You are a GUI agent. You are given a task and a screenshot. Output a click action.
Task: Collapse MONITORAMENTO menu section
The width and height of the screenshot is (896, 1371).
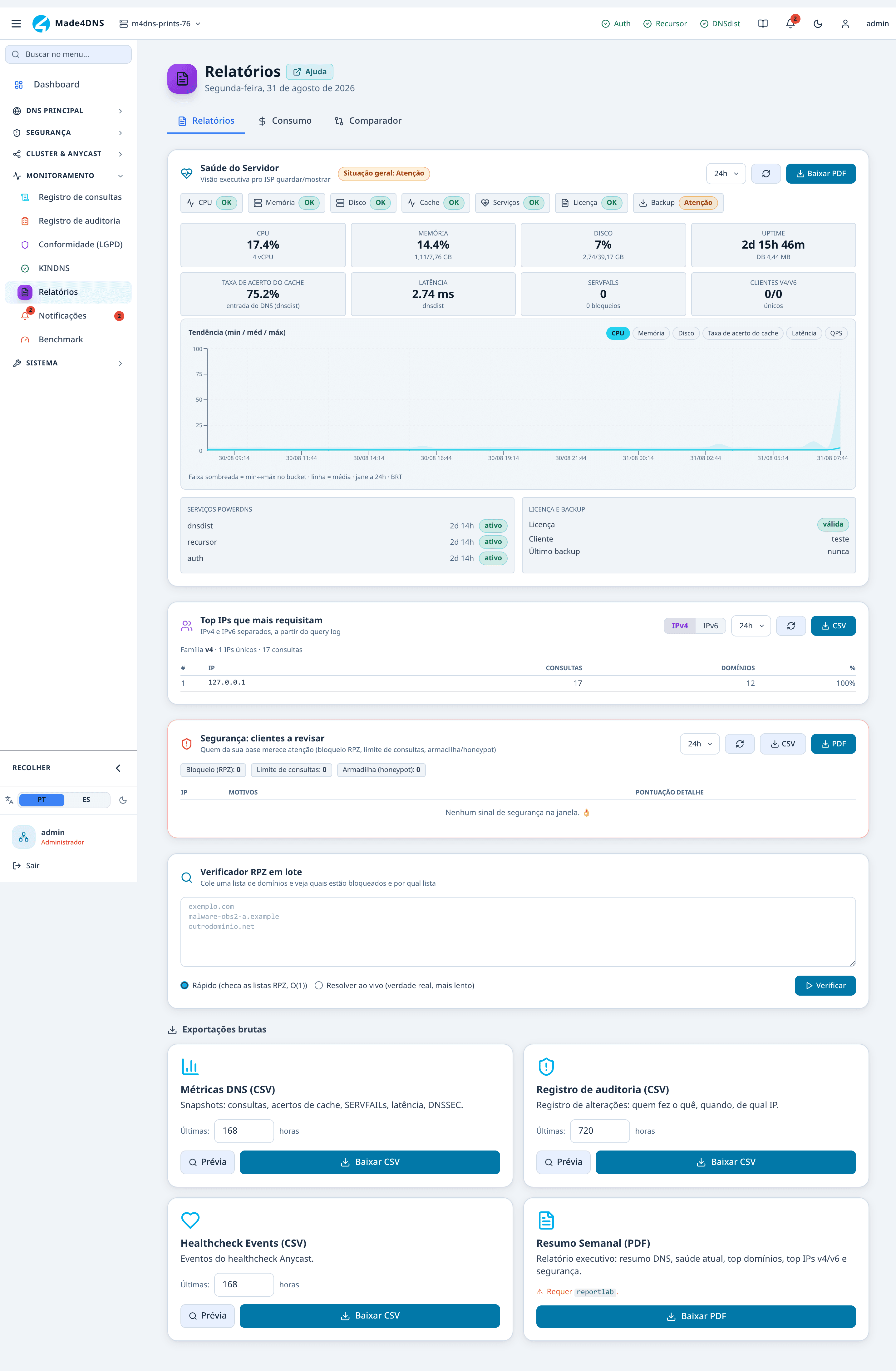click(68, 176)
